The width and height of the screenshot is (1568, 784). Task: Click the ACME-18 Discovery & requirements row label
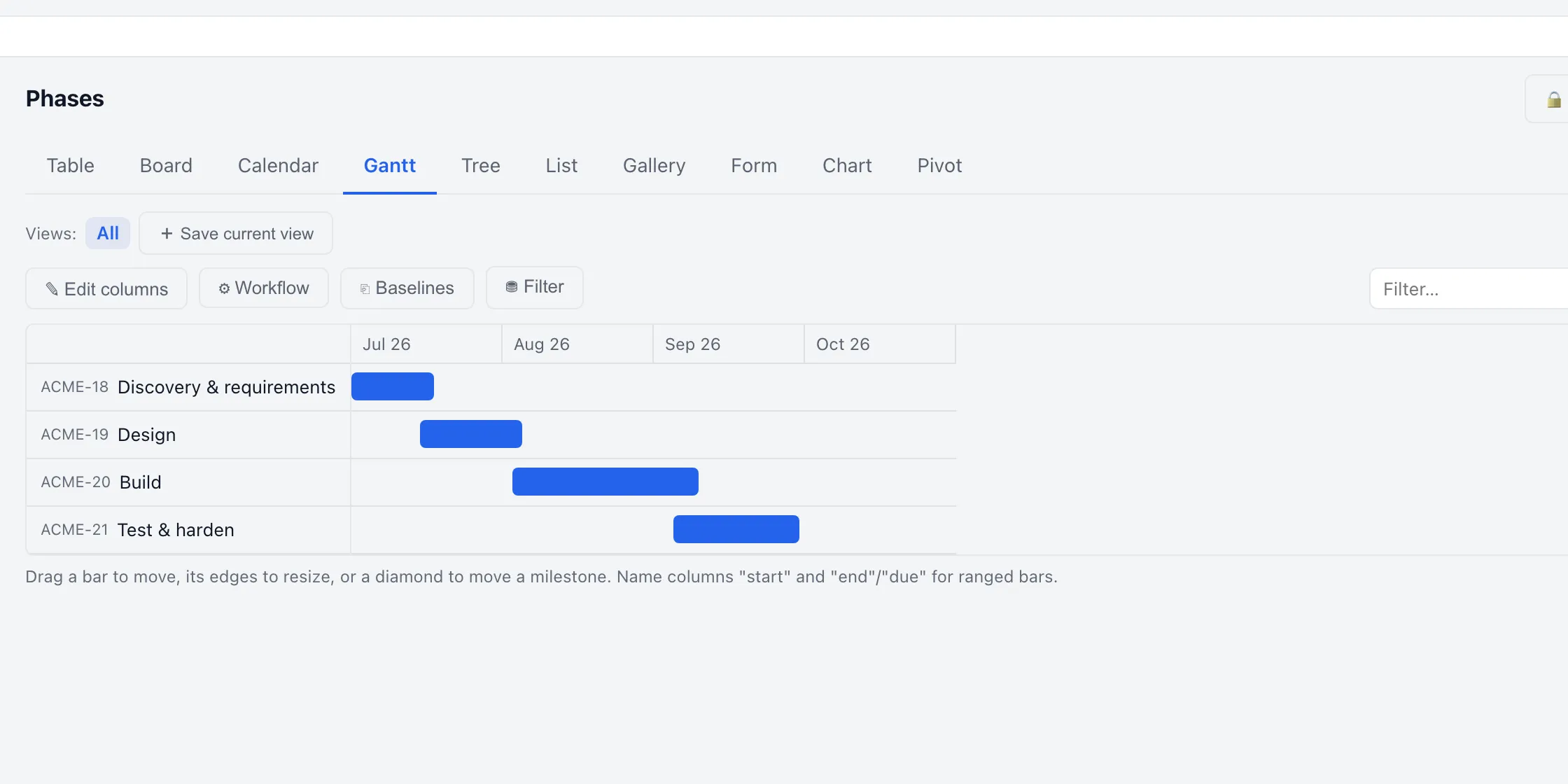188,387
